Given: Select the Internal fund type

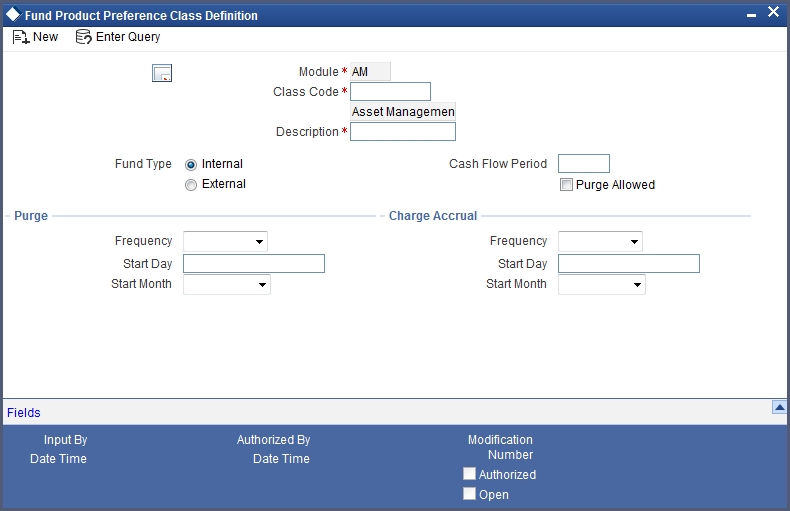Looking at the screenshot, I should click(191, 165).
